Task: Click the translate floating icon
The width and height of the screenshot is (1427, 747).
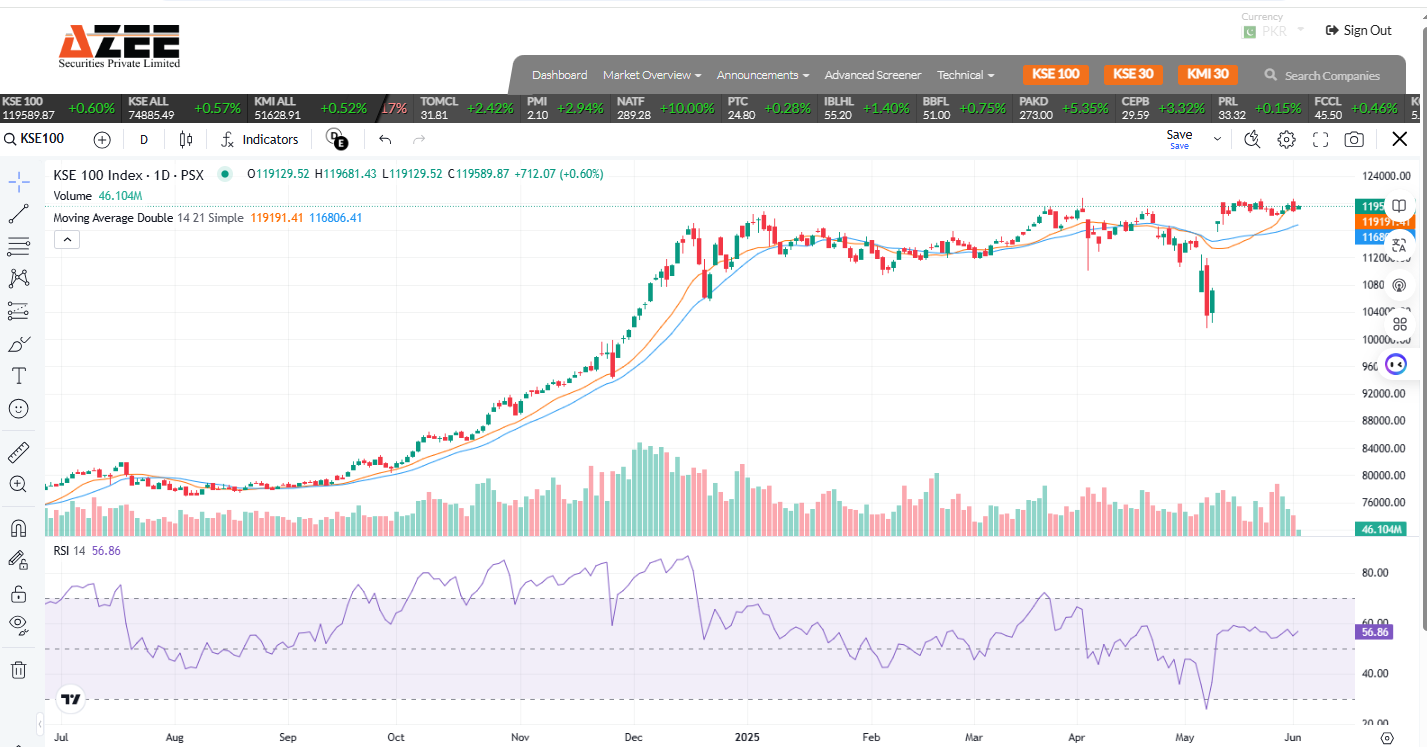Action: (1399, 245)
